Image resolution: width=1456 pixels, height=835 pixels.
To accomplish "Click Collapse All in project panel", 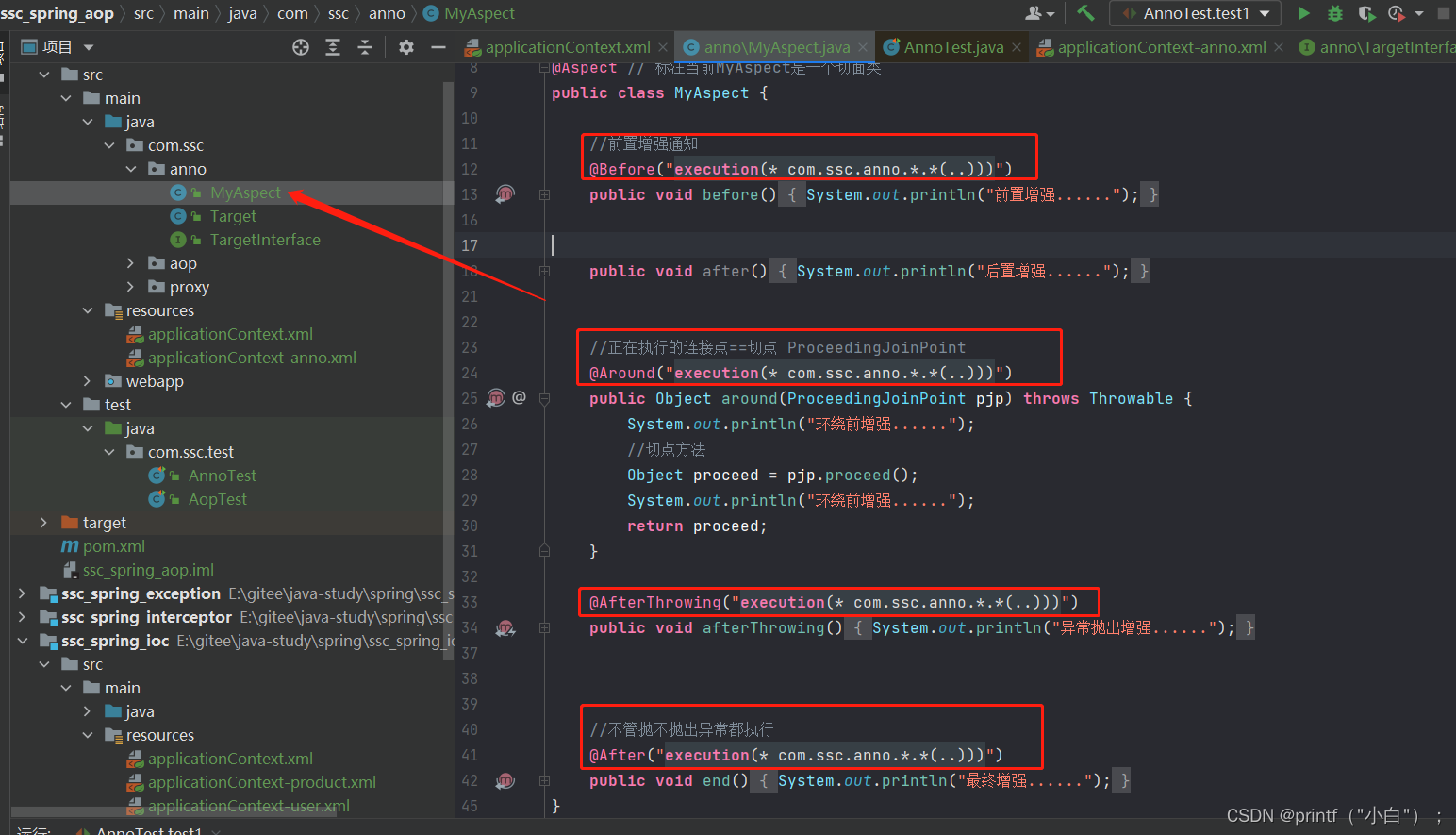I will click(x=365, y=47).
